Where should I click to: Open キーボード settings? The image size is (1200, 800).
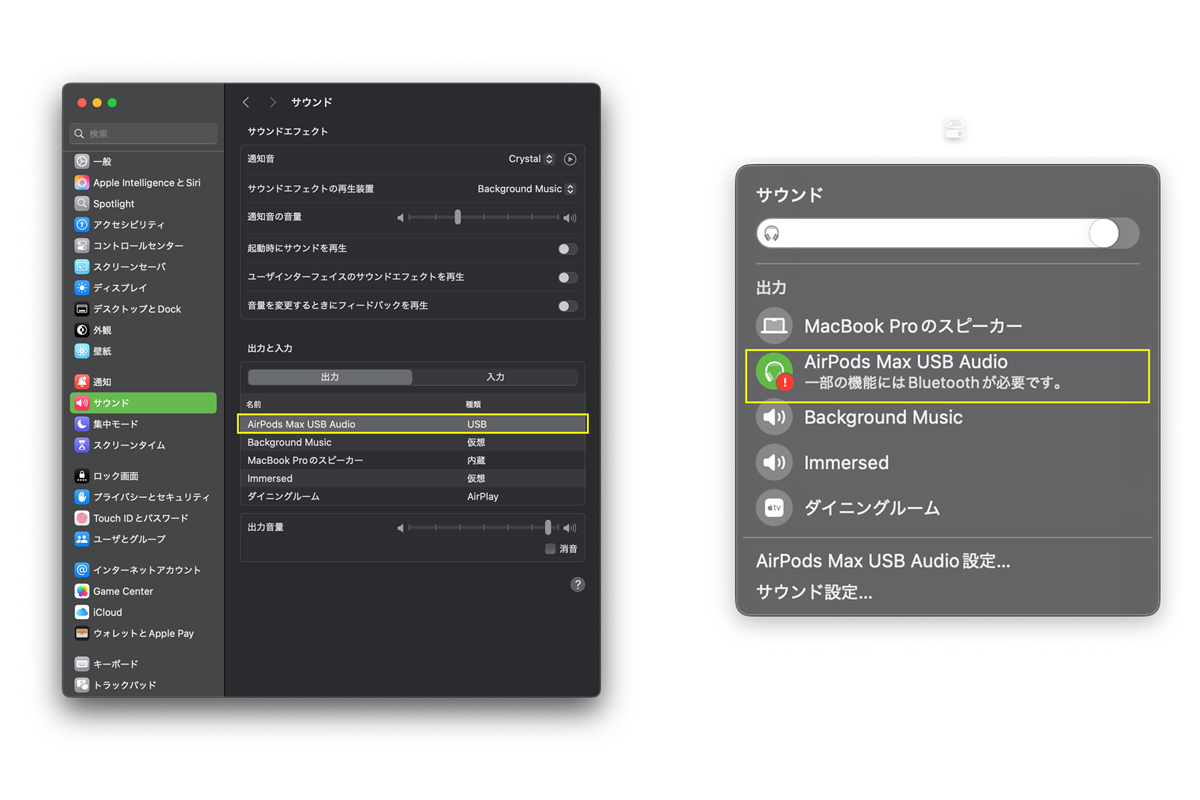coord(143,664)
